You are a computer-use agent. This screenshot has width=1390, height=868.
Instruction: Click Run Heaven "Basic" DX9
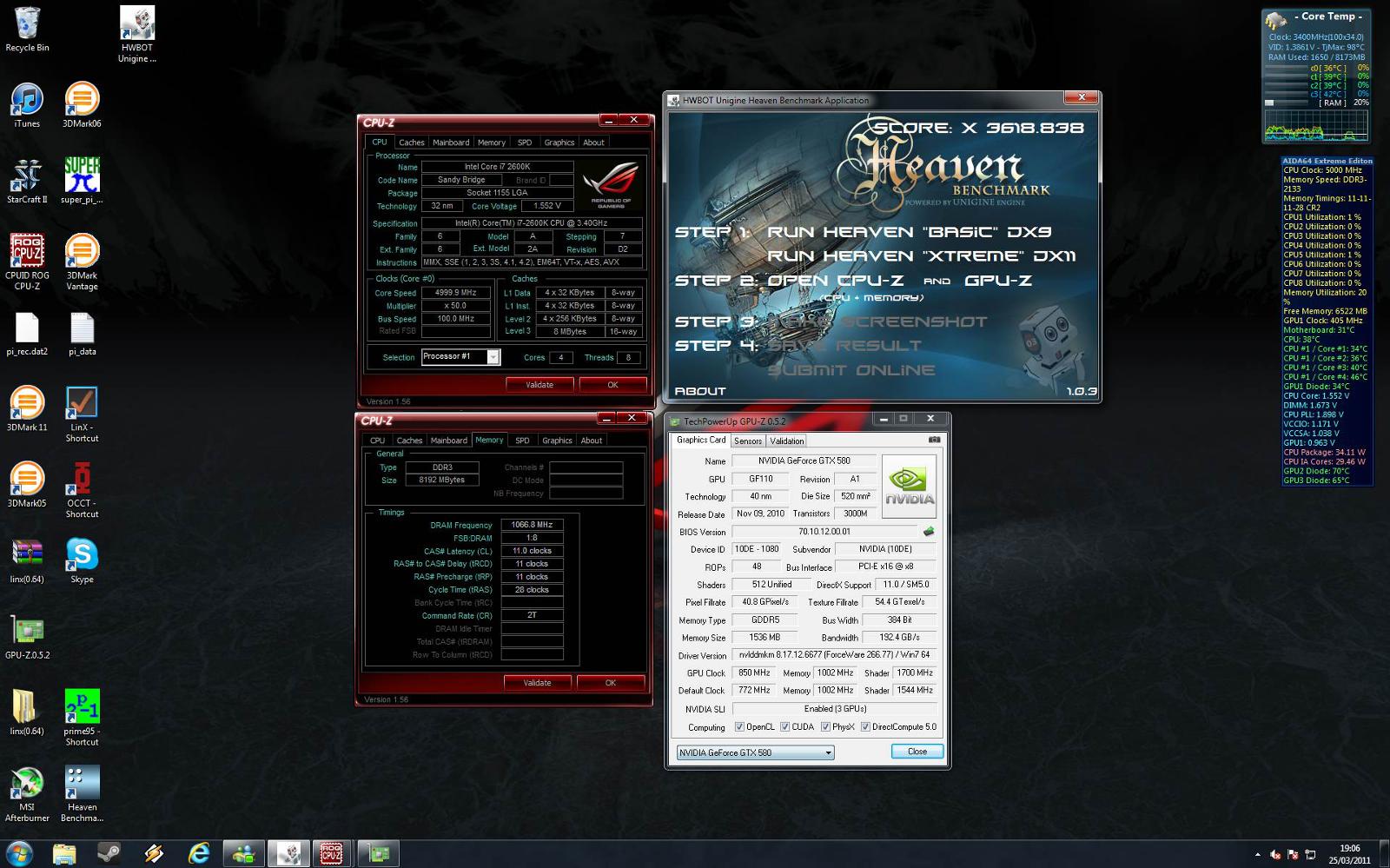909,232
